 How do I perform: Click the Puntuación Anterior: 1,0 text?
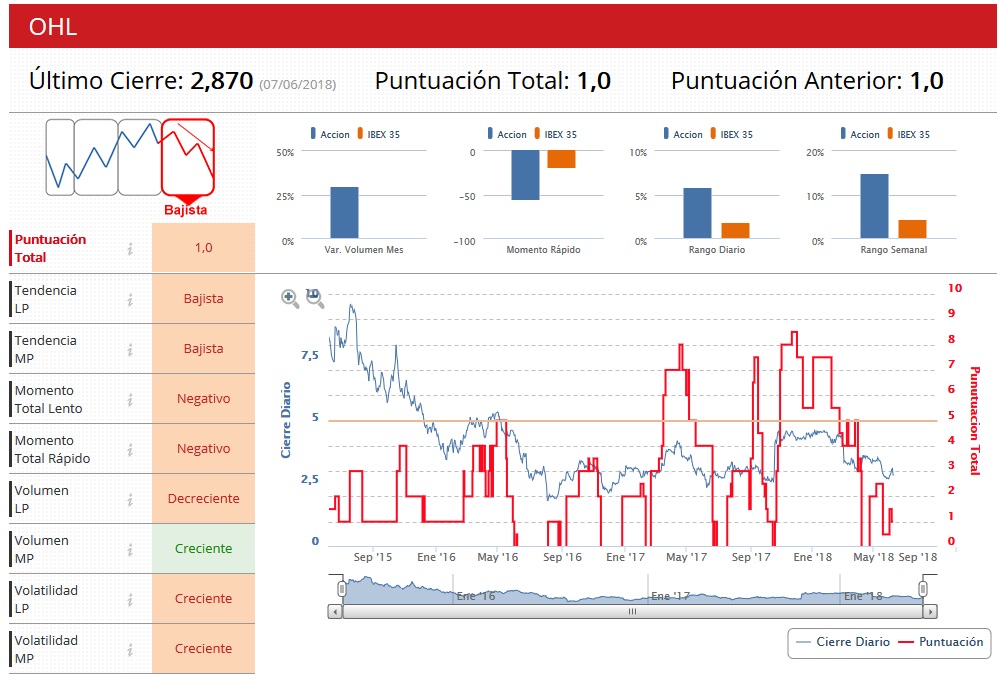807,81
